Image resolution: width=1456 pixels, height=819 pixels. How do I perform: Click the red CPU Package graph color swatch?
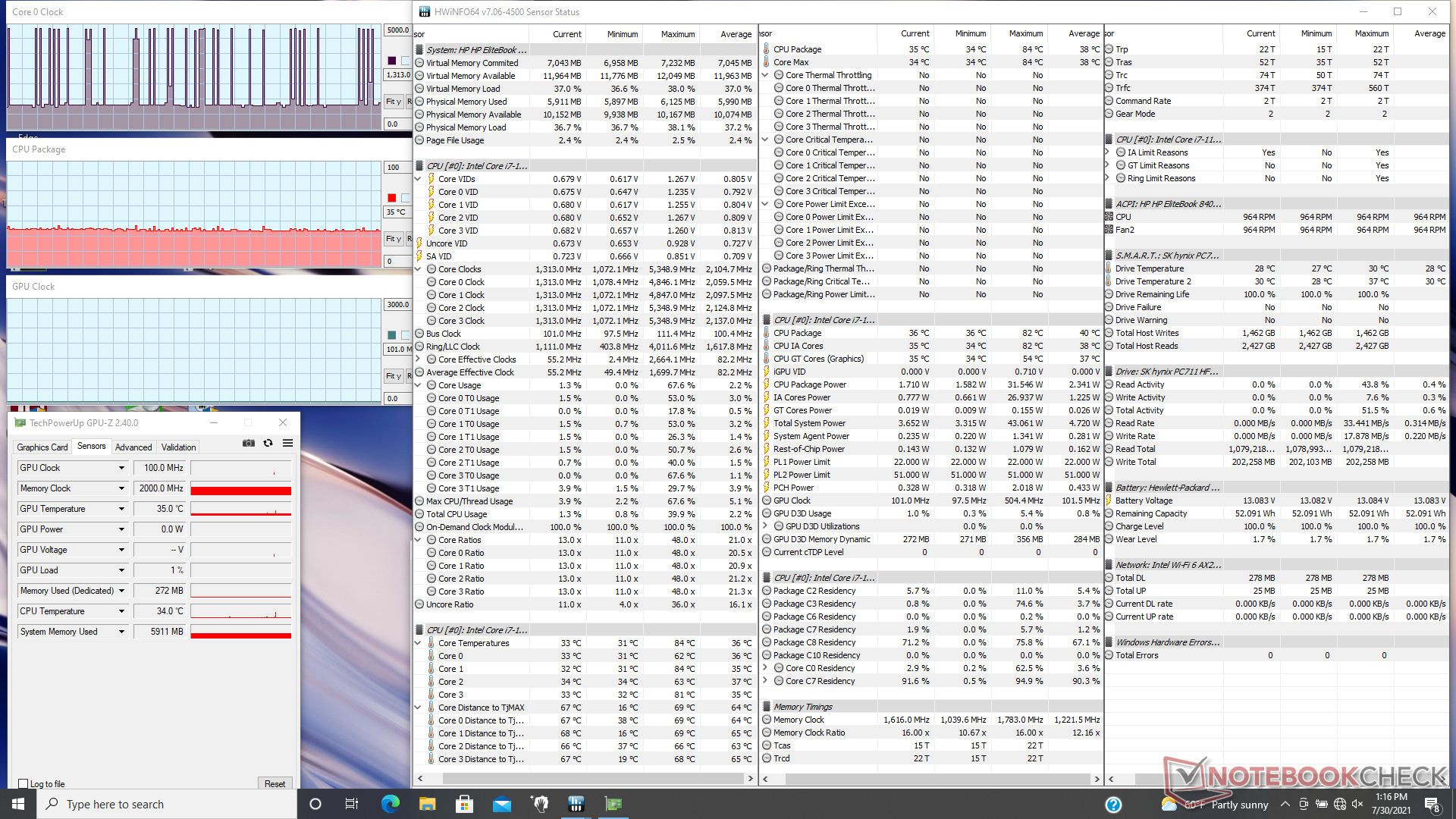point(392,198)
